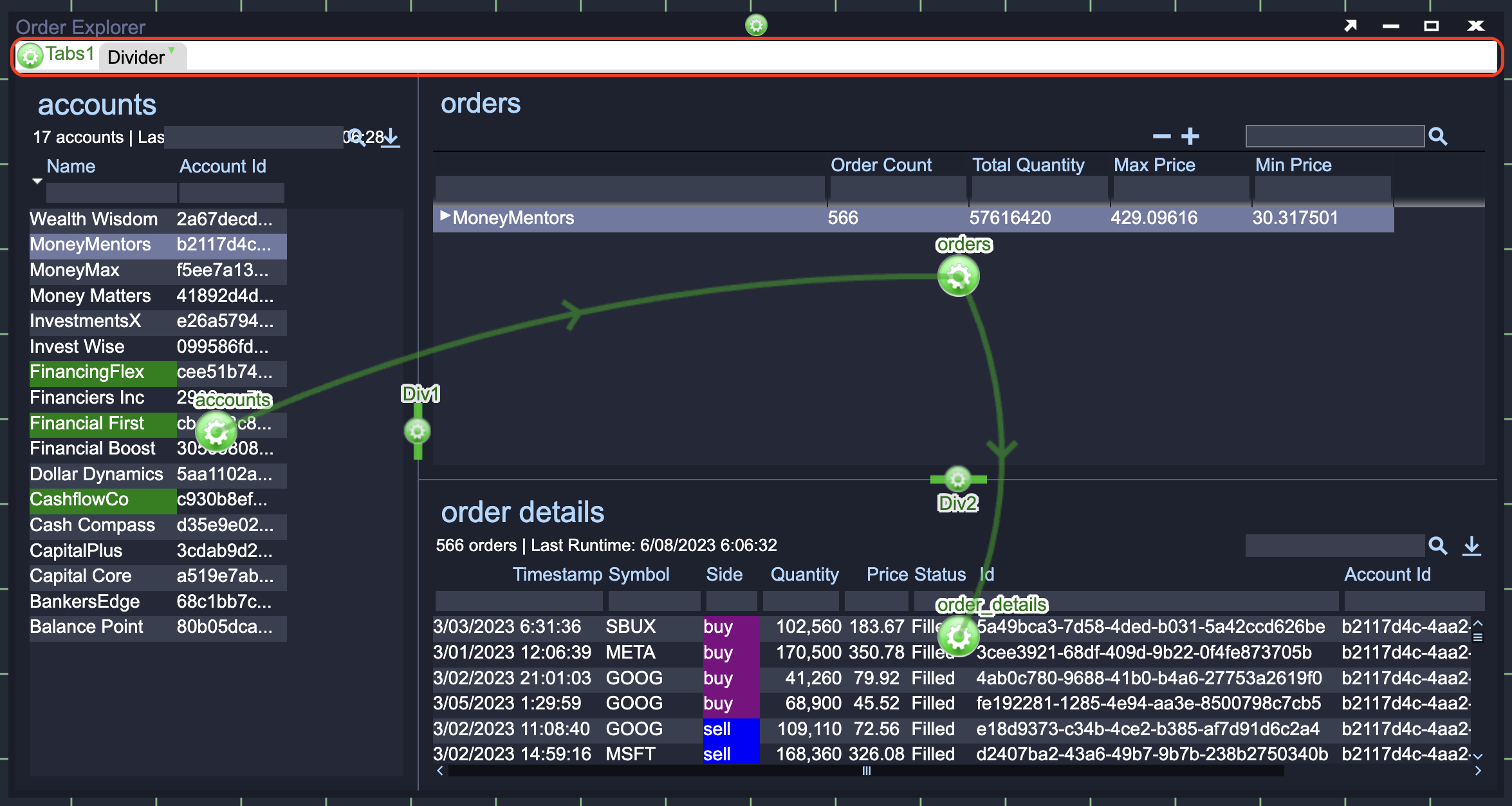Image resolution: width=1512 pixels, height=806 pixels.
Task: Collapse all order rows with minus
Action: pyautogui.click(x=1161, y=136)
